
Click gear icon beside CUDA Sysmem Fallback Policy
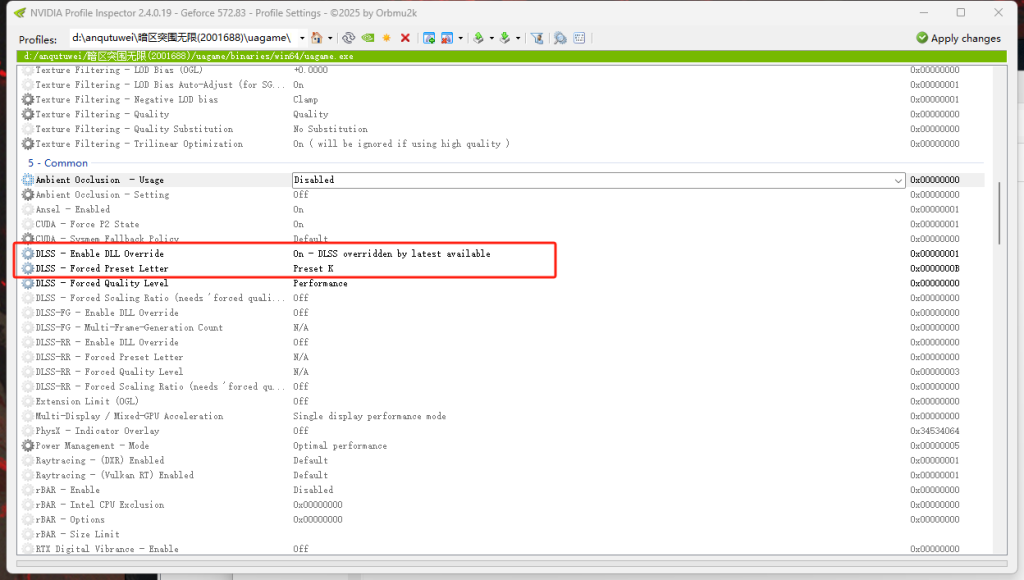(27, 239)
